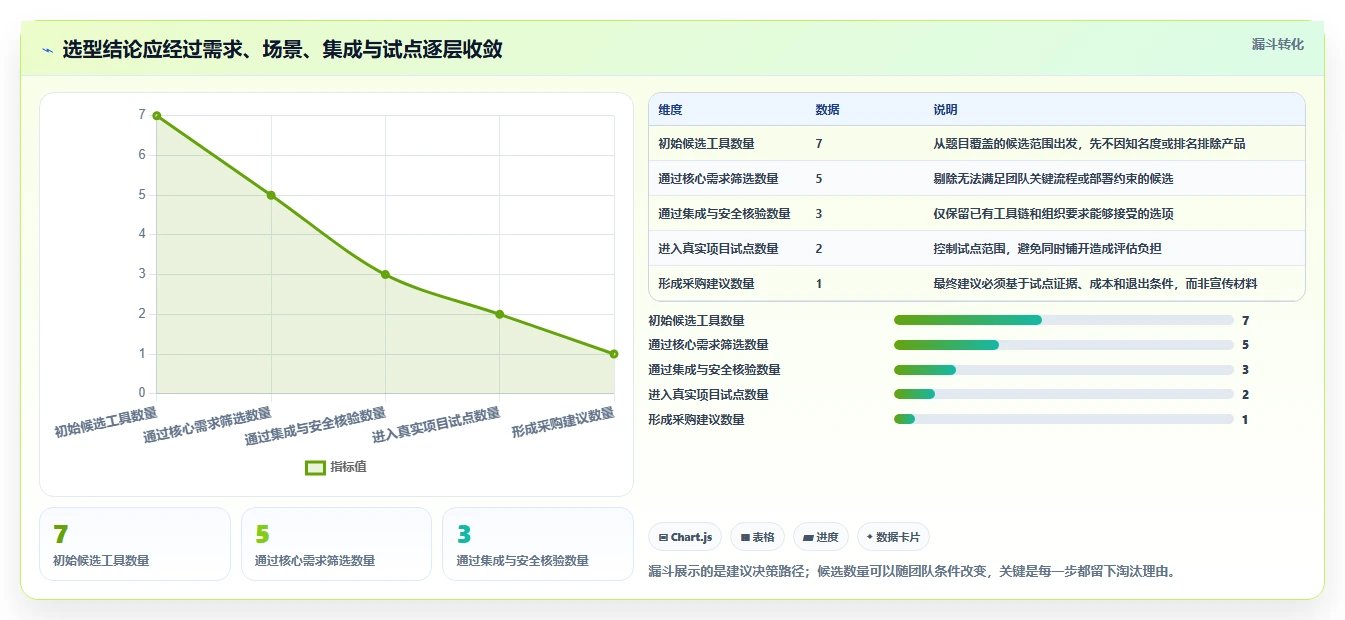Open the 漏斗转化 badge at top right
1345x620 pixels.
click(1278, 44)
